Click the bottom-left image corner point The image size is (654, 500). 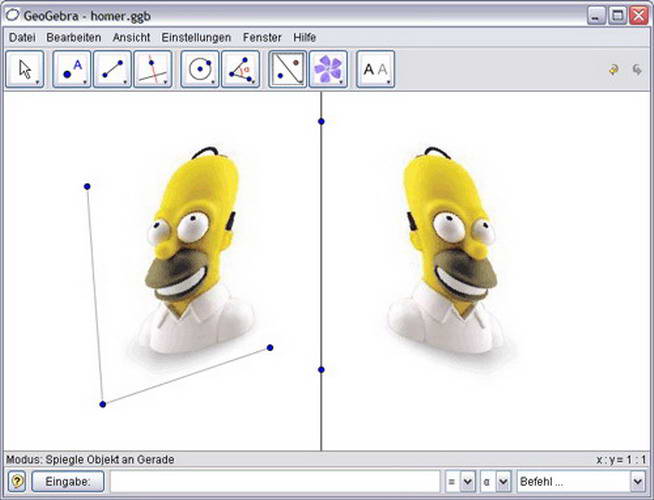coord(103,404)
